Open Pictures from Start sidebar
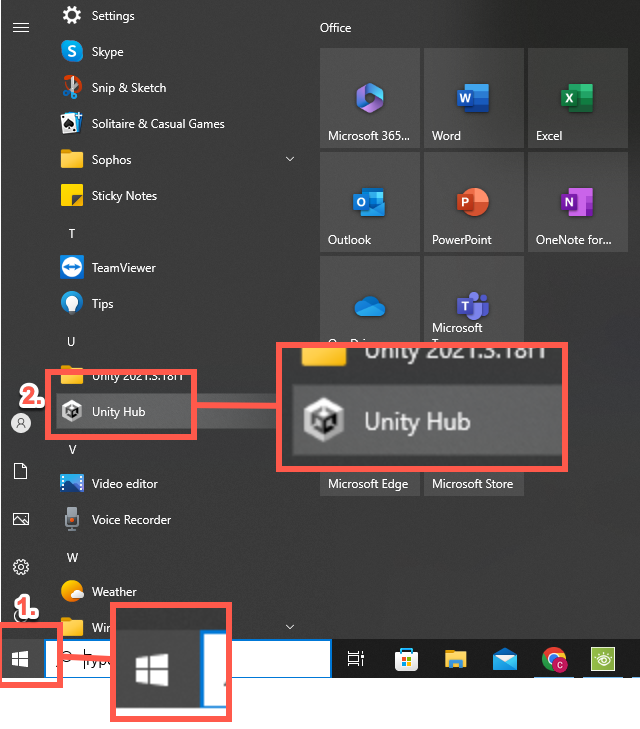640x729 pixels. (x=21, y=519)
